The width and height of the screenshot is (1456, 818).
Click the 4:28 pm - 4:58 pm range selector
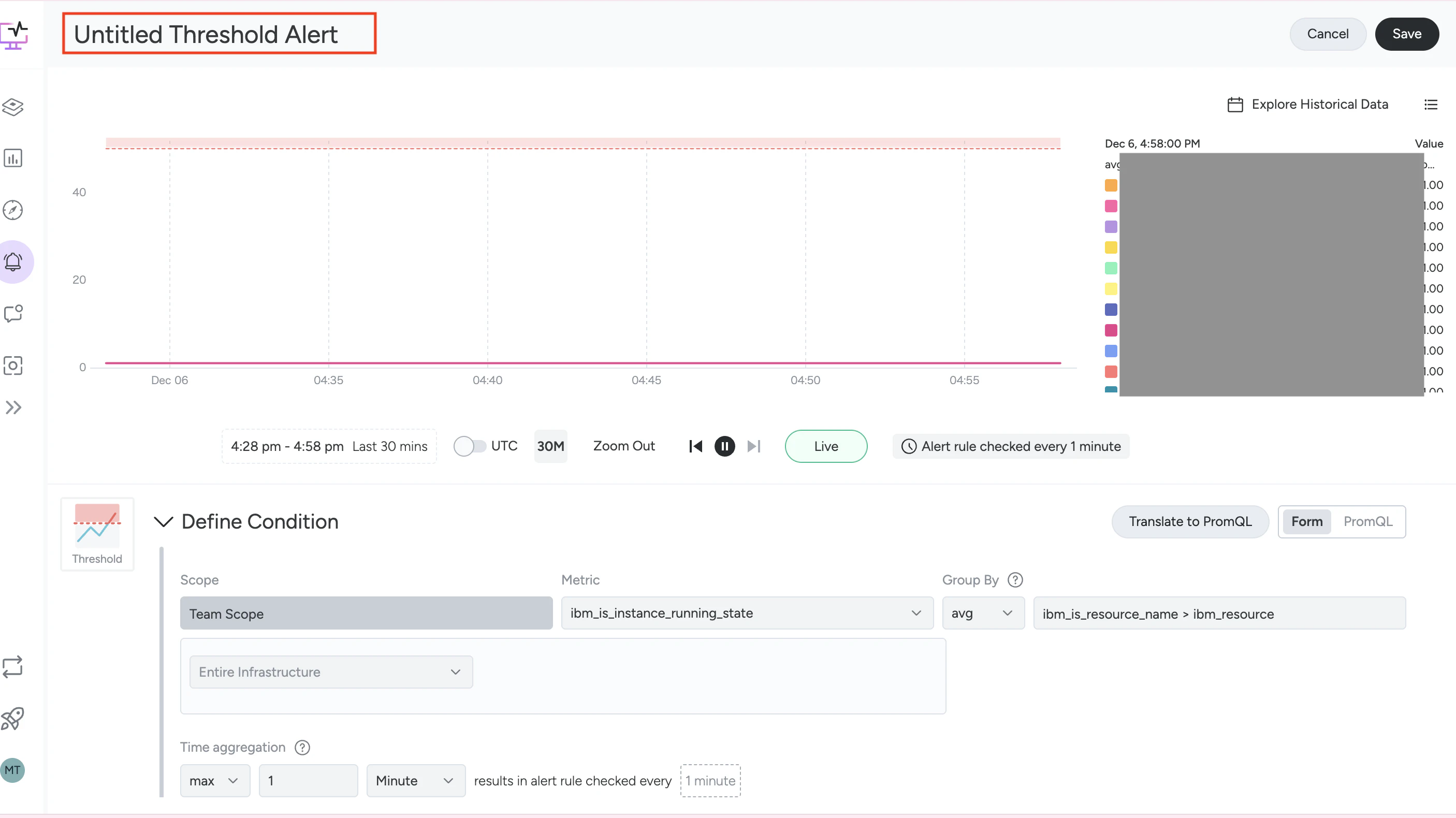tap(329, 446)
